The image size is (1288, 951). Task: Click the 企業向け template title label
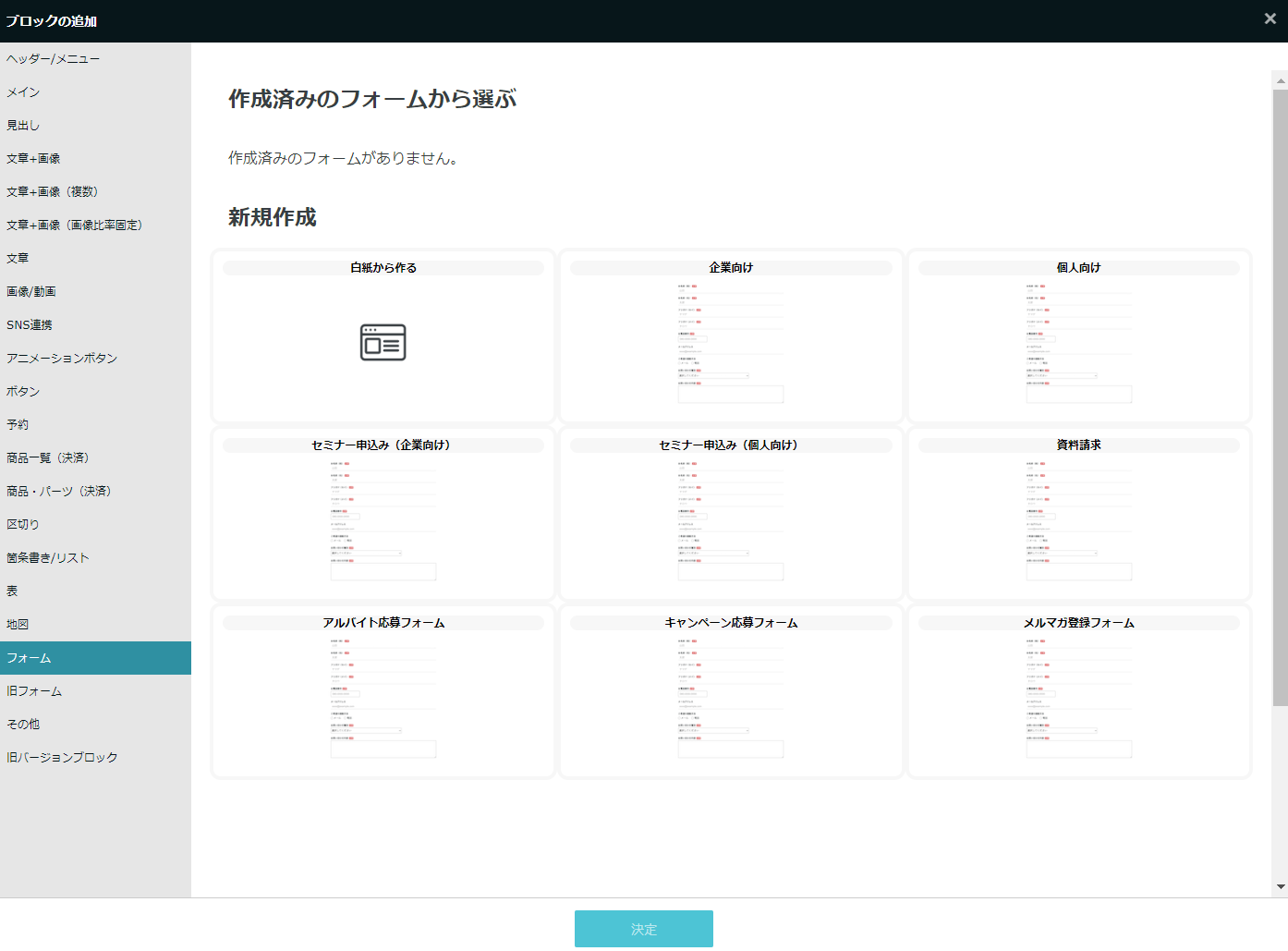[x=731, y=268]
